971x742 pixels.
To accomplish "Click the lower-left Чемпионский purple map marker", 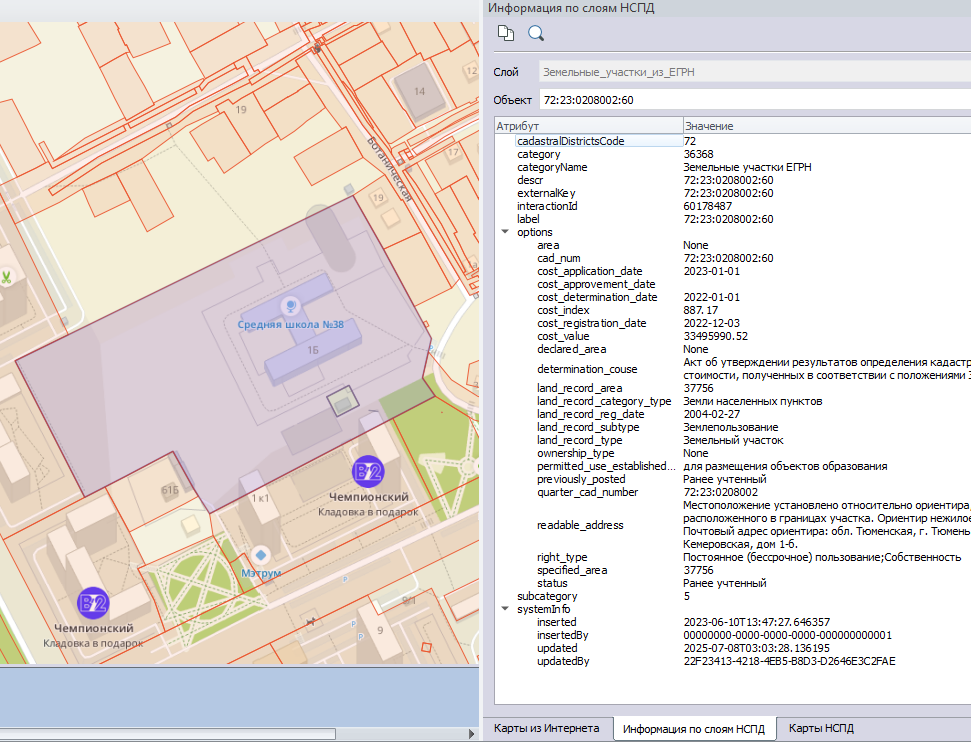I will click(x=93, y=602).
